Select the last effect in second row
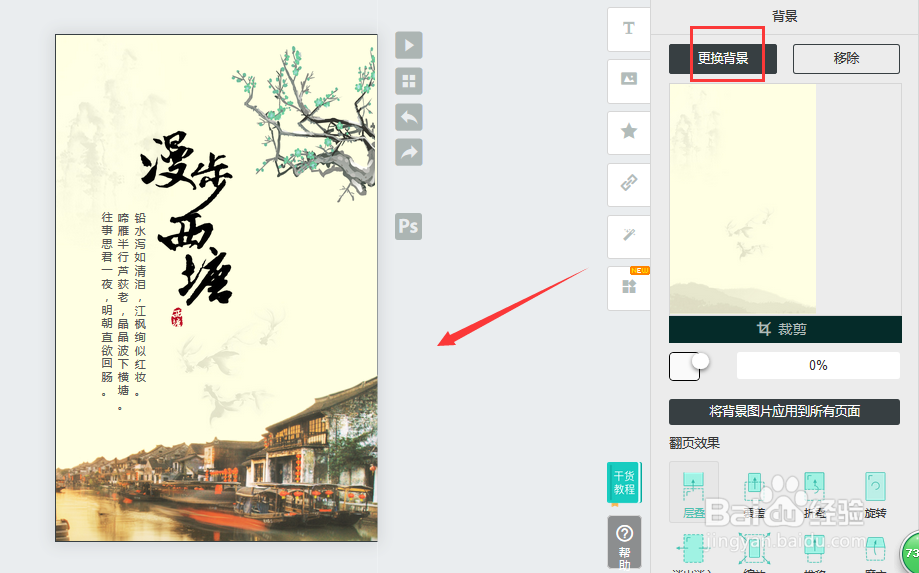This screenshot has width=919, height=573. pos(875,554)
